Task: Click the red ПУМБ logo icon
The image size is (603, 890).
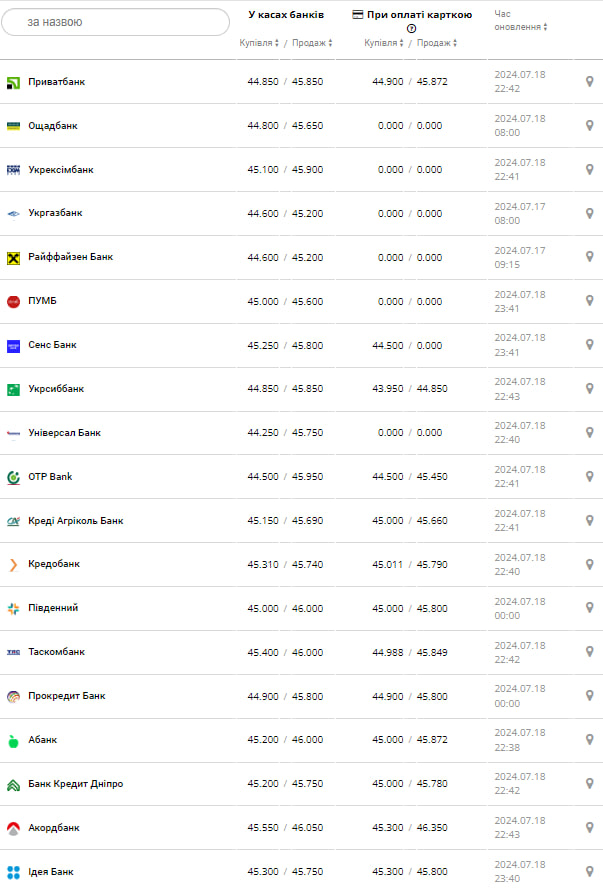Action: pyautogui.click(x=13, y=301)
